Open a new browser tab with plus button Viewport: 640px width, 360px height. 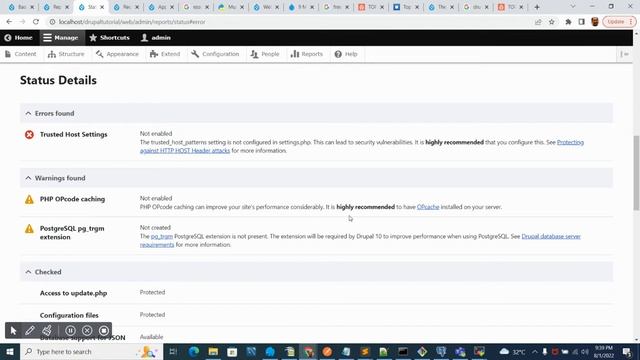(537, 7)
